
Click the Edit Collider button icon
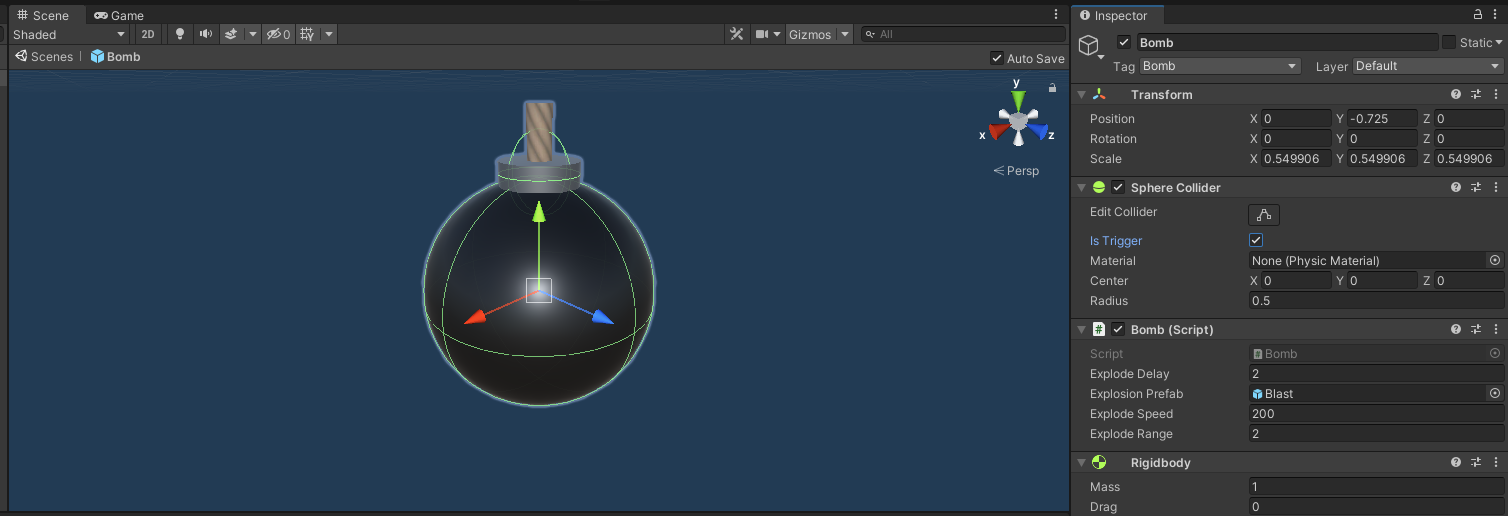pyautogui.click(x=1264, y=214)
